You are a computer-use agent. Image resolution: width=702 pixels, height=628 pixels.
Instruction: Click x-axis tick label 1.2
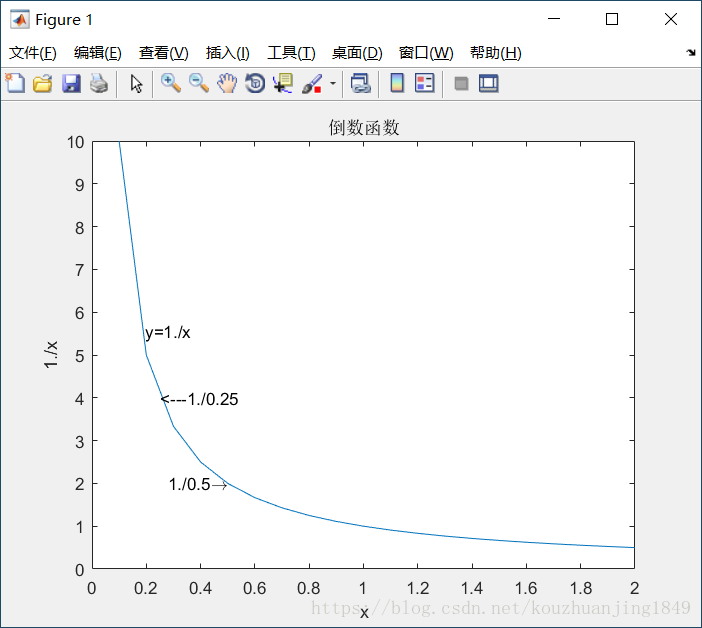click(x=418, y=589)
